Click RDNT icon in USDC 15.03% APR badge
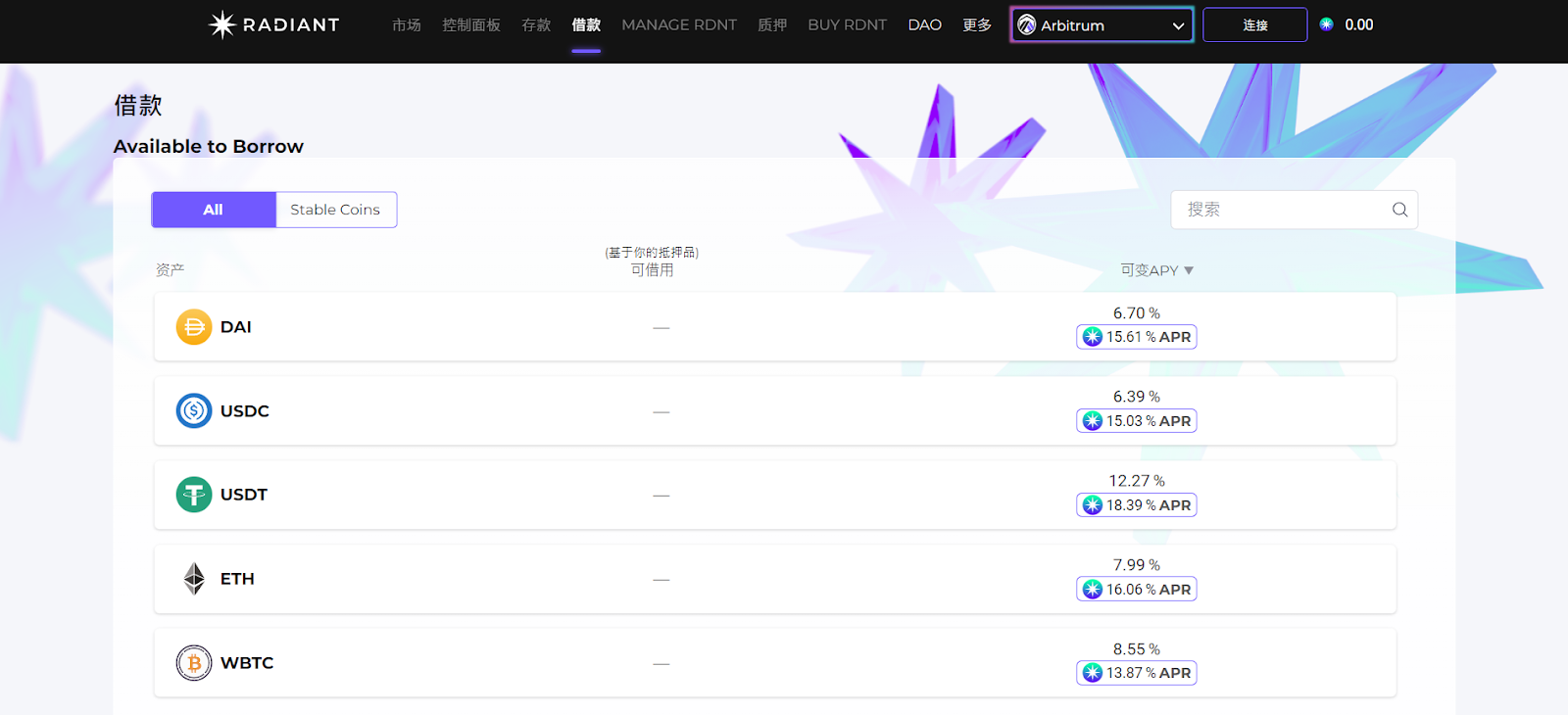 [1093, 421]
